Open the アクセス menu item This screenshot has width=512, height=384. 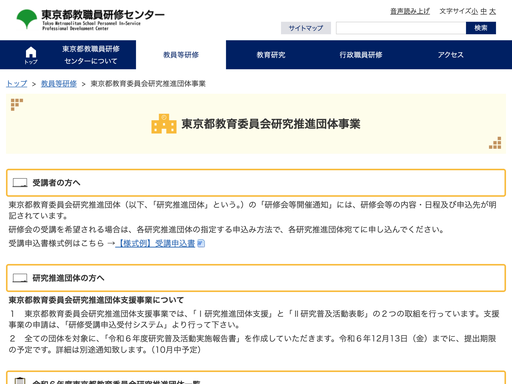pyautogui.click(x=451, y=55)
